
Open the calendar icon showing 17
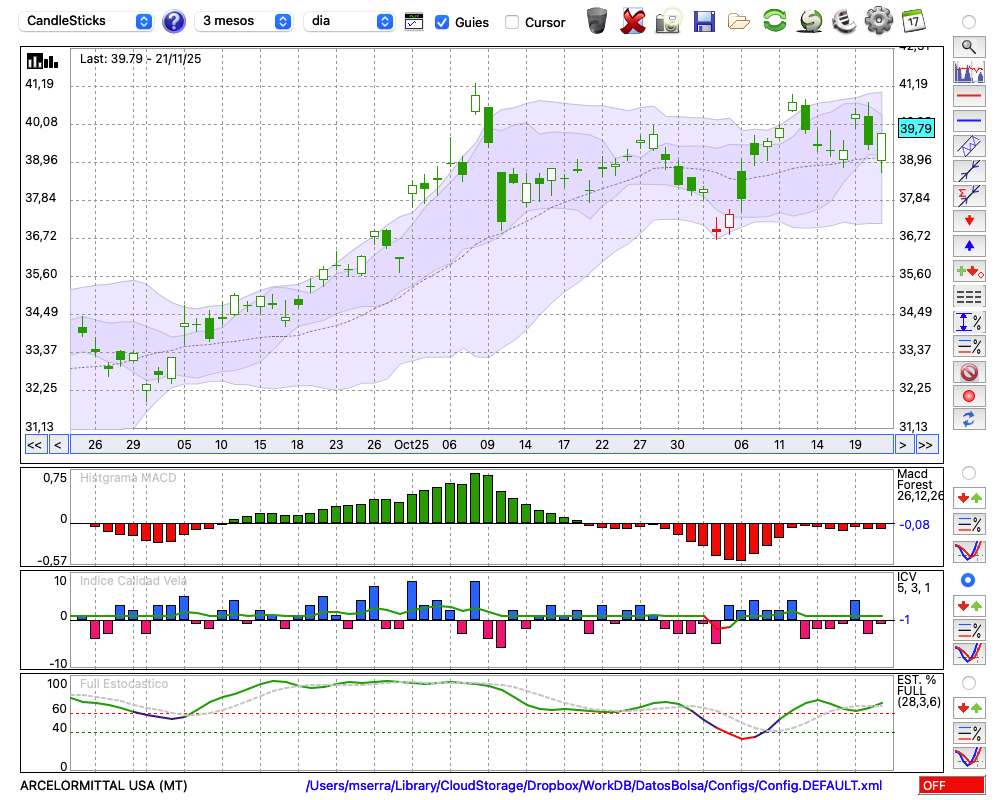tap(913, 21)
